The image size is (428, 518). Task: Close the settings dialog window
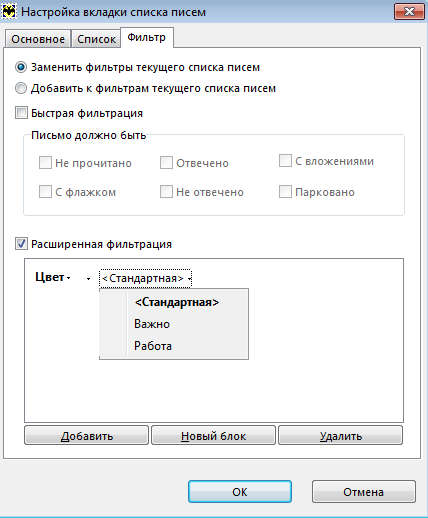(409, 12)
